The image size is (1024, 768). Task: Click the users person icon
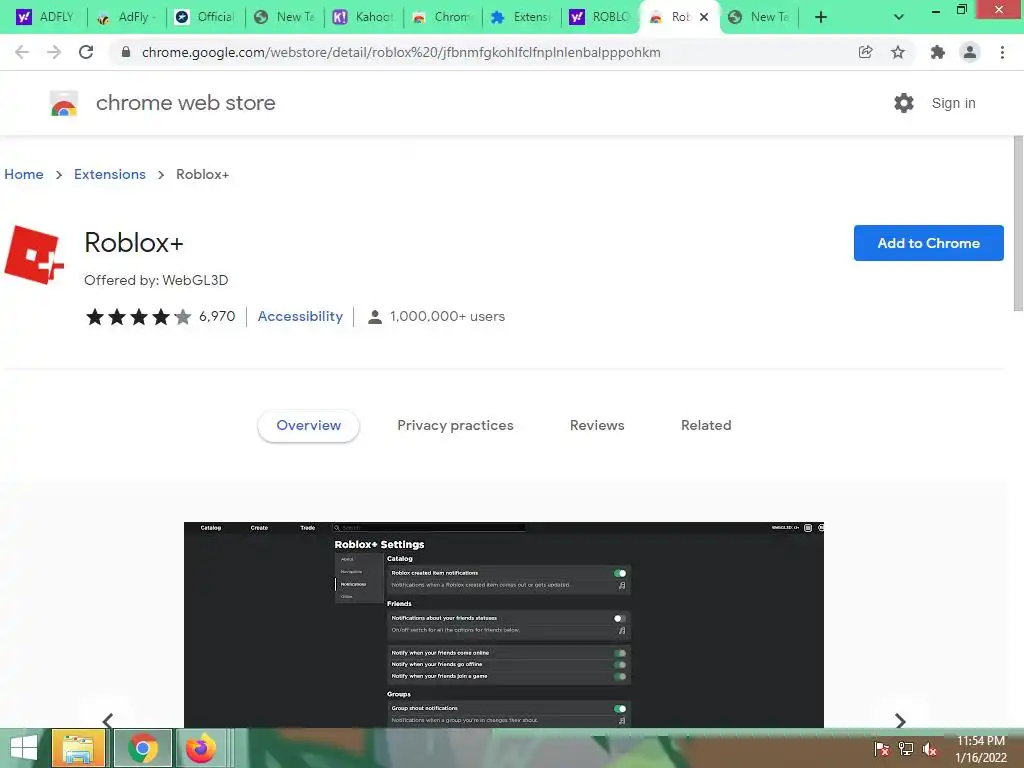point(375,317)
